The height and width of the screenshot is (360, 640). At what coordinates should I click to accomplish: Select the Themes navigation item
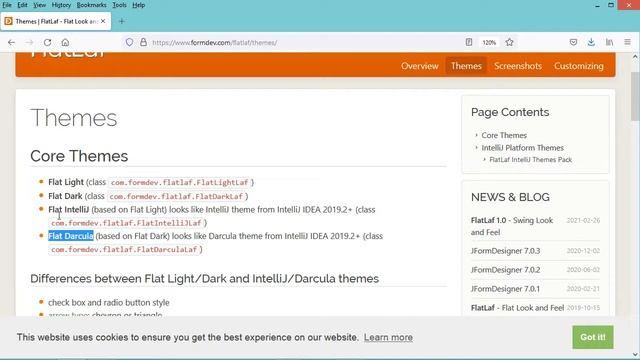click(x=466, y=66)
